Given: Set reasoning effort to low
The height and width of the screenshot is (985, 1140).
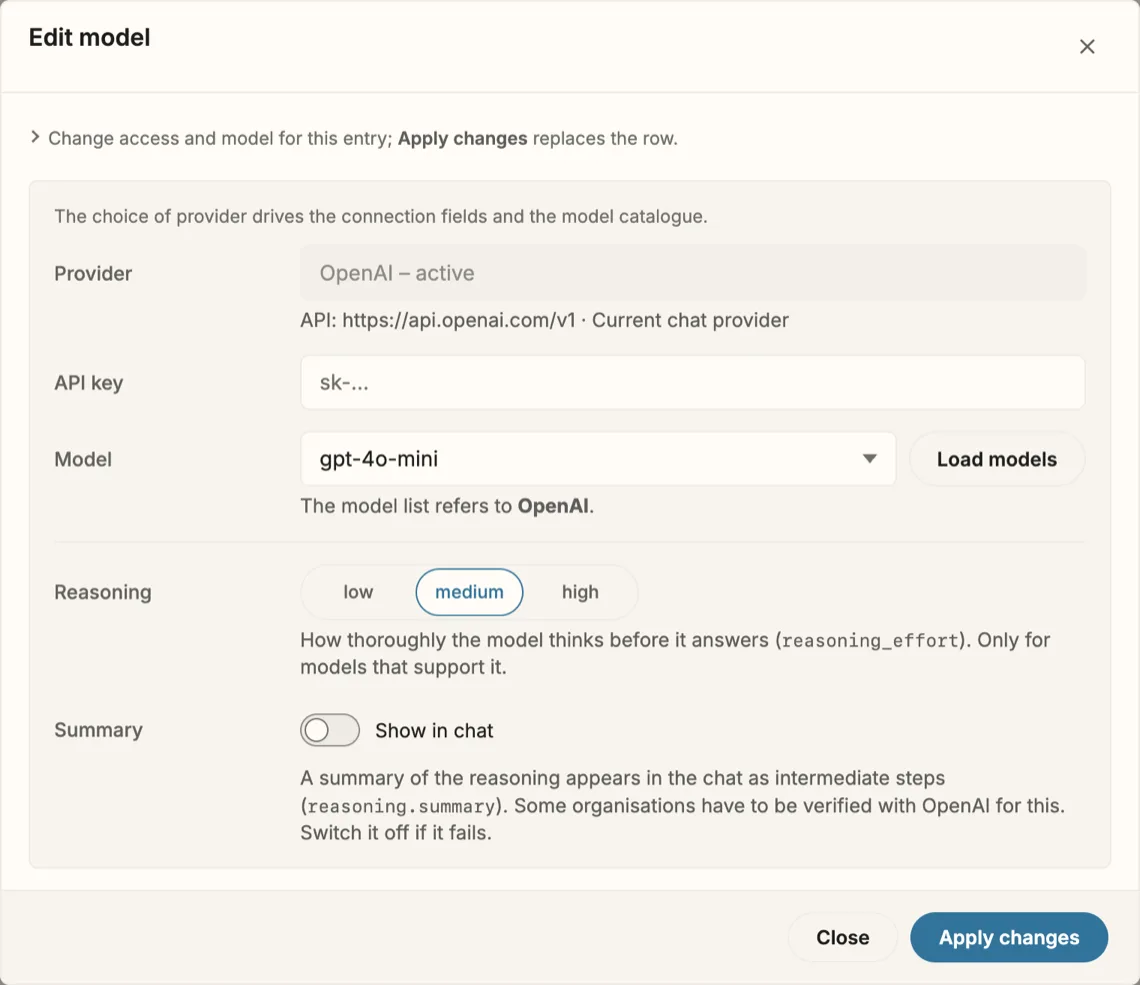Looking at the screenshot, I should pos(358,592).
